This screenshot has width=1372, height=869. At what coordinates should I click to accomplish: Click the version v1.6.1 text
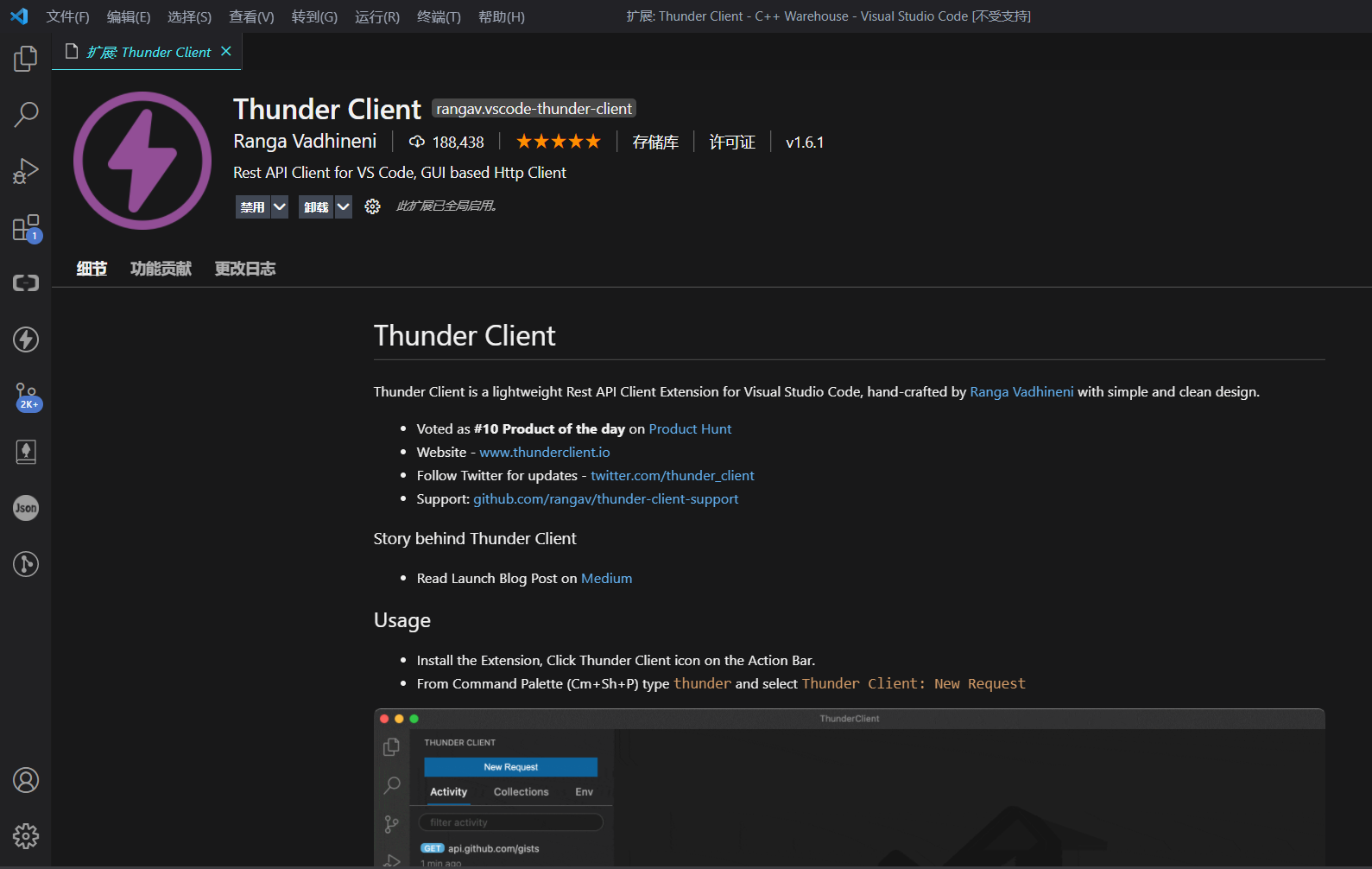tap(805, 142)
